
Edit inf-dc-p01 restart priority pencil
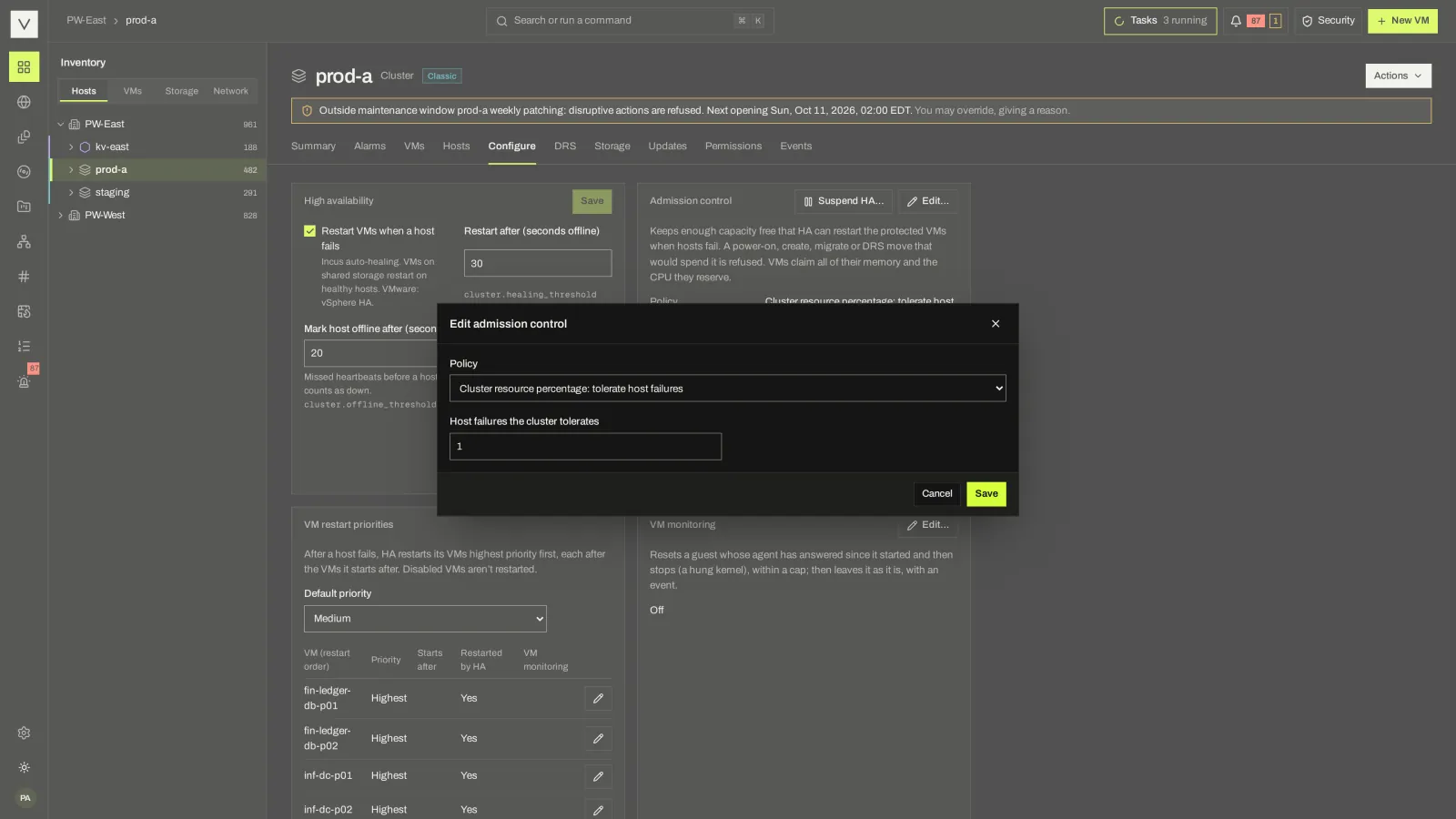click(x=598, y=776)
